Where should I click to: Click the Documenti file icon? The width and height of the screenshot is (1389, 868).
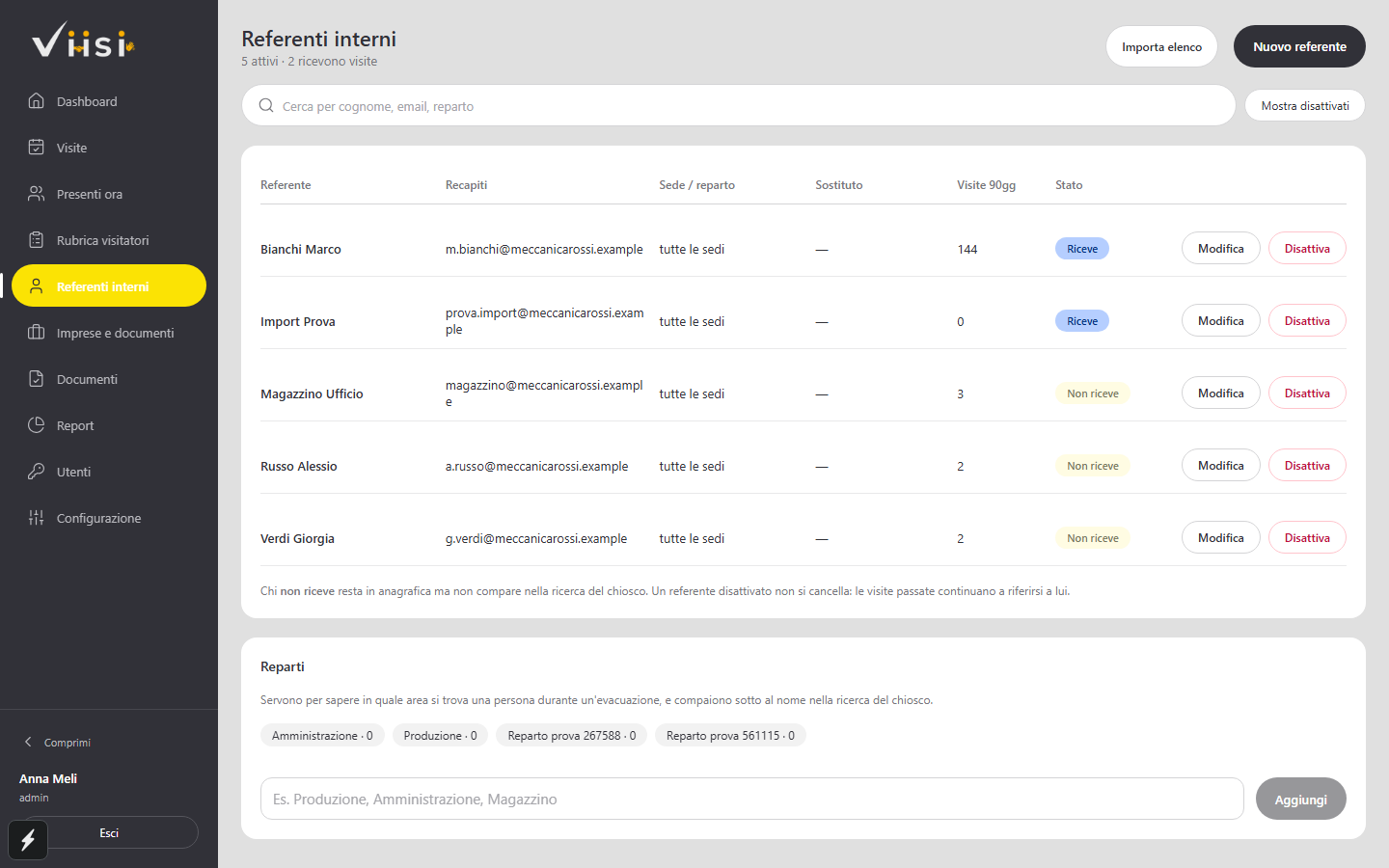coord(37,378)
